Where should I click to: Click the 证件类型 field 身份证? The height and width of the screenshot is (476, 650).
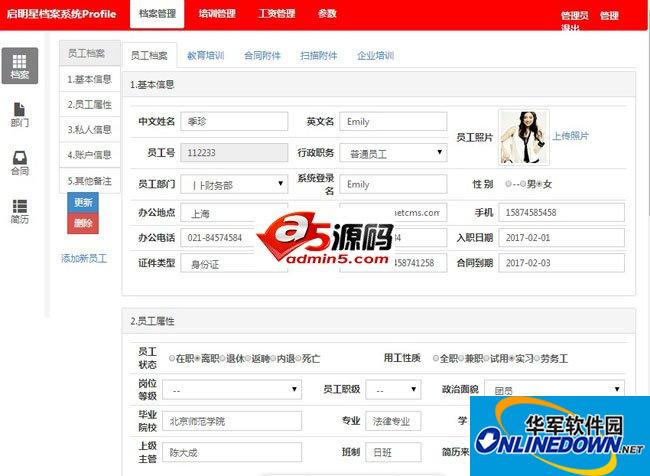[x=234, y=263]
